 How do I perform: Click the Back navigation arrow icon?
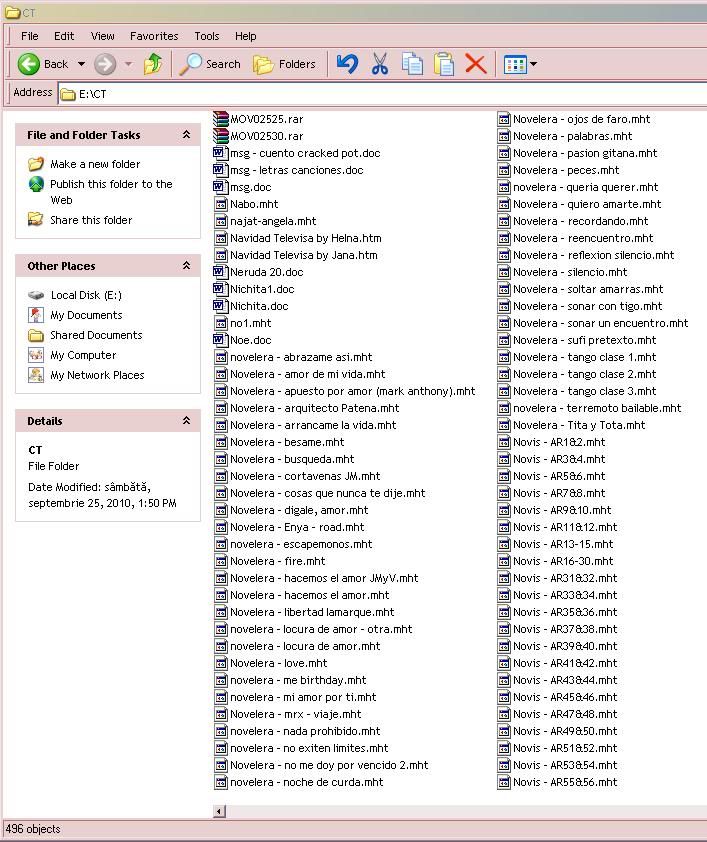(29, 64)
